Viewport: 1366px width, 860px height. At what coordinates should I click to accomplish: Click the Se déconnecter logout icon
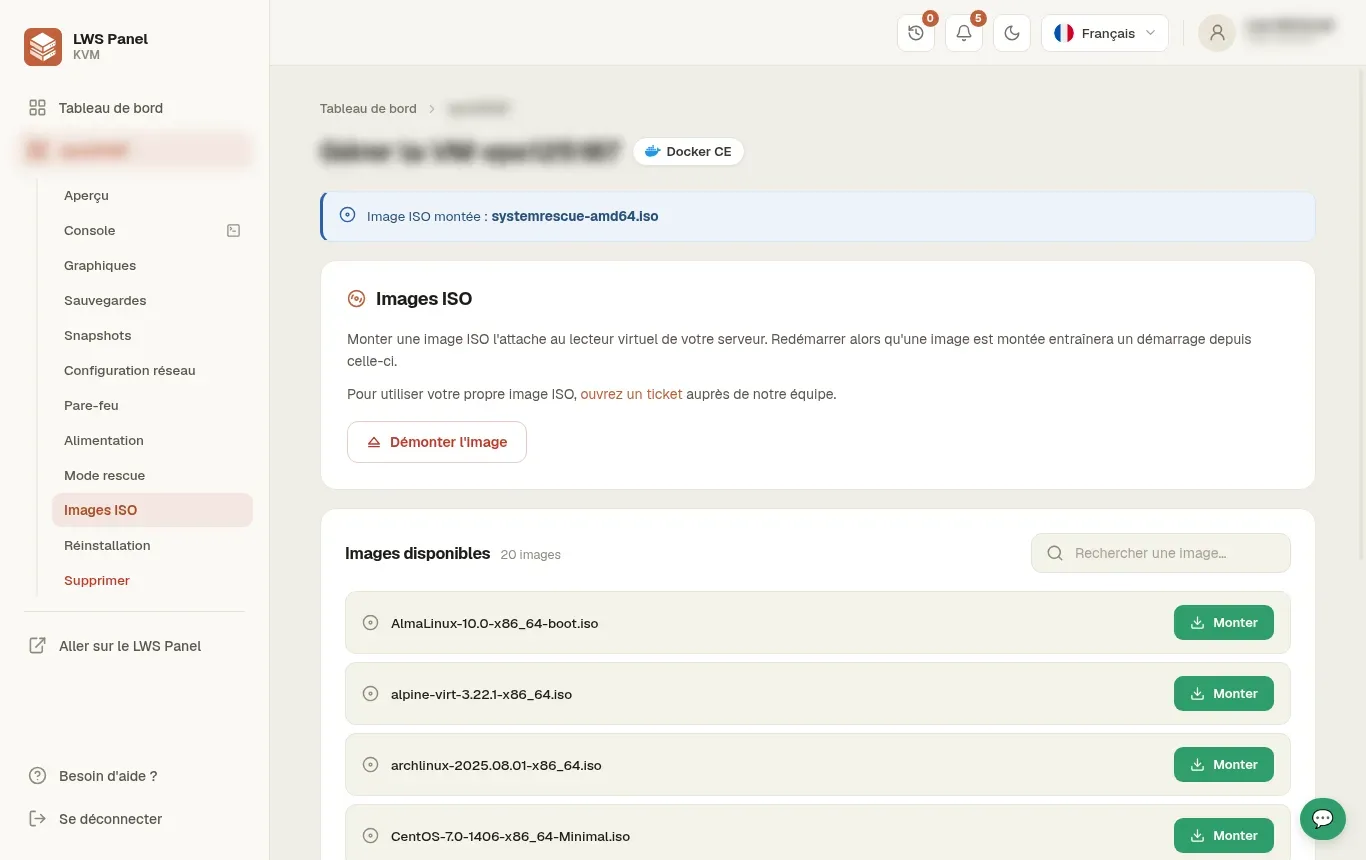(x=37, y=819)
